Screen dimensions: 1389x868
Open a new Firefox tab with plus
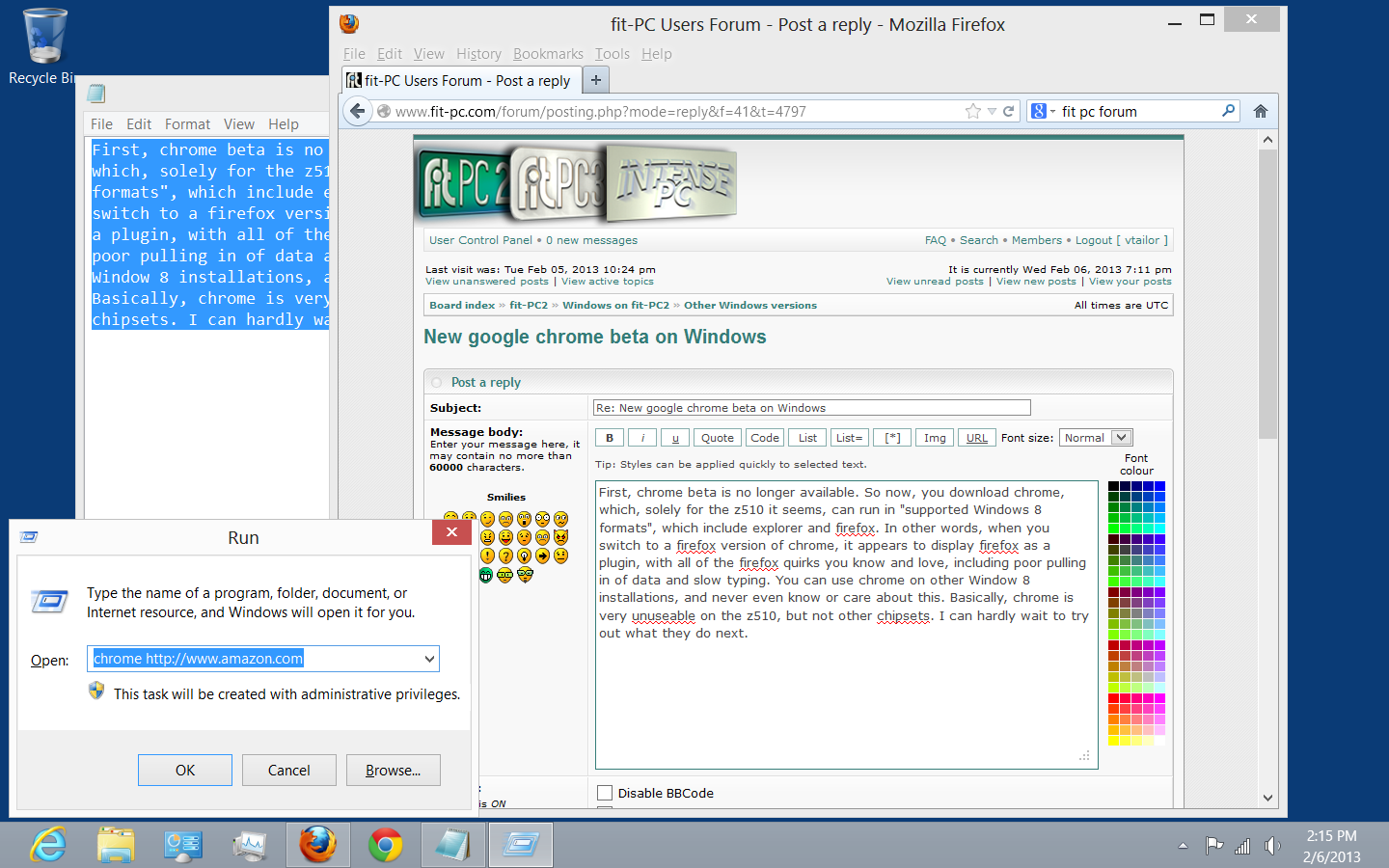[596, 80]
